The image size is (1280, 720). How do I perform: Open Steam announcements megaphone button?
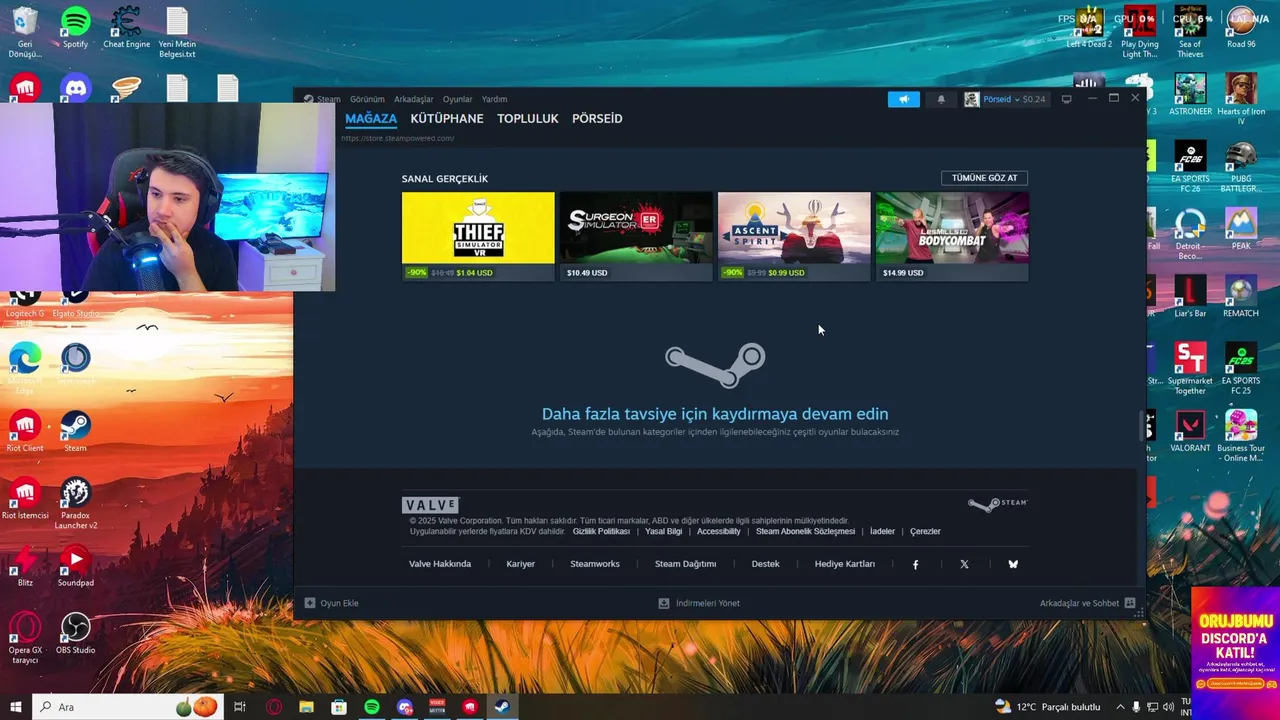[x=903, y=99]
